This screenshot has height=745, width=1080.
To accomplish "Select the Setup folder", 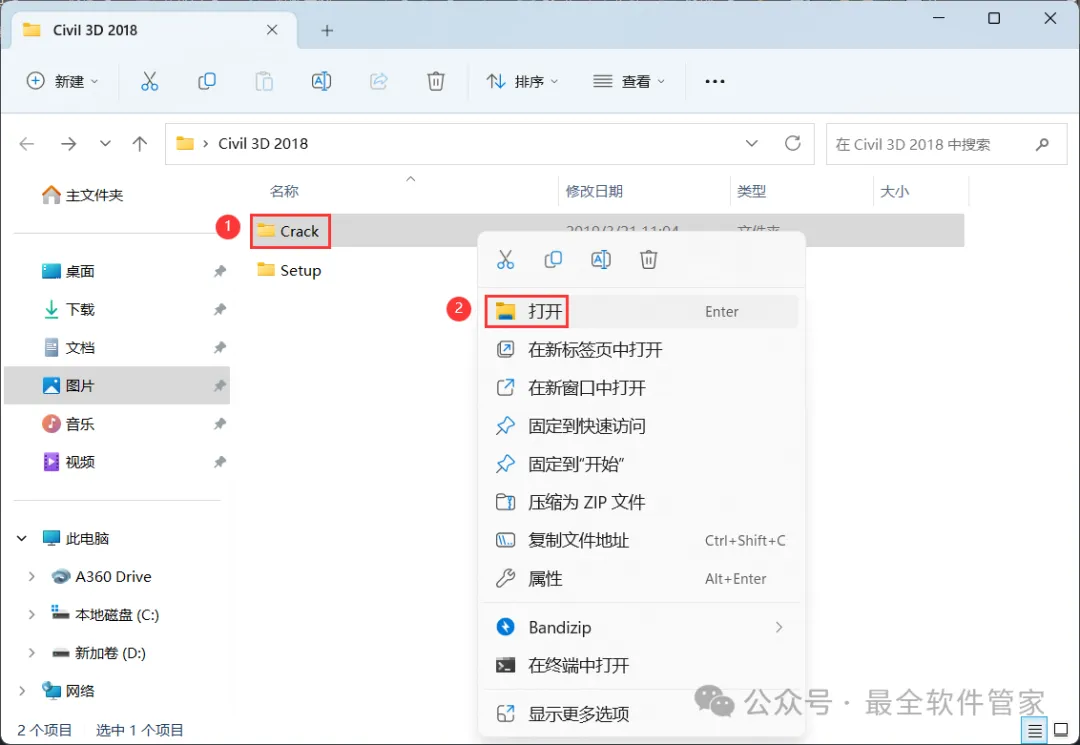I will click(289, 271).
